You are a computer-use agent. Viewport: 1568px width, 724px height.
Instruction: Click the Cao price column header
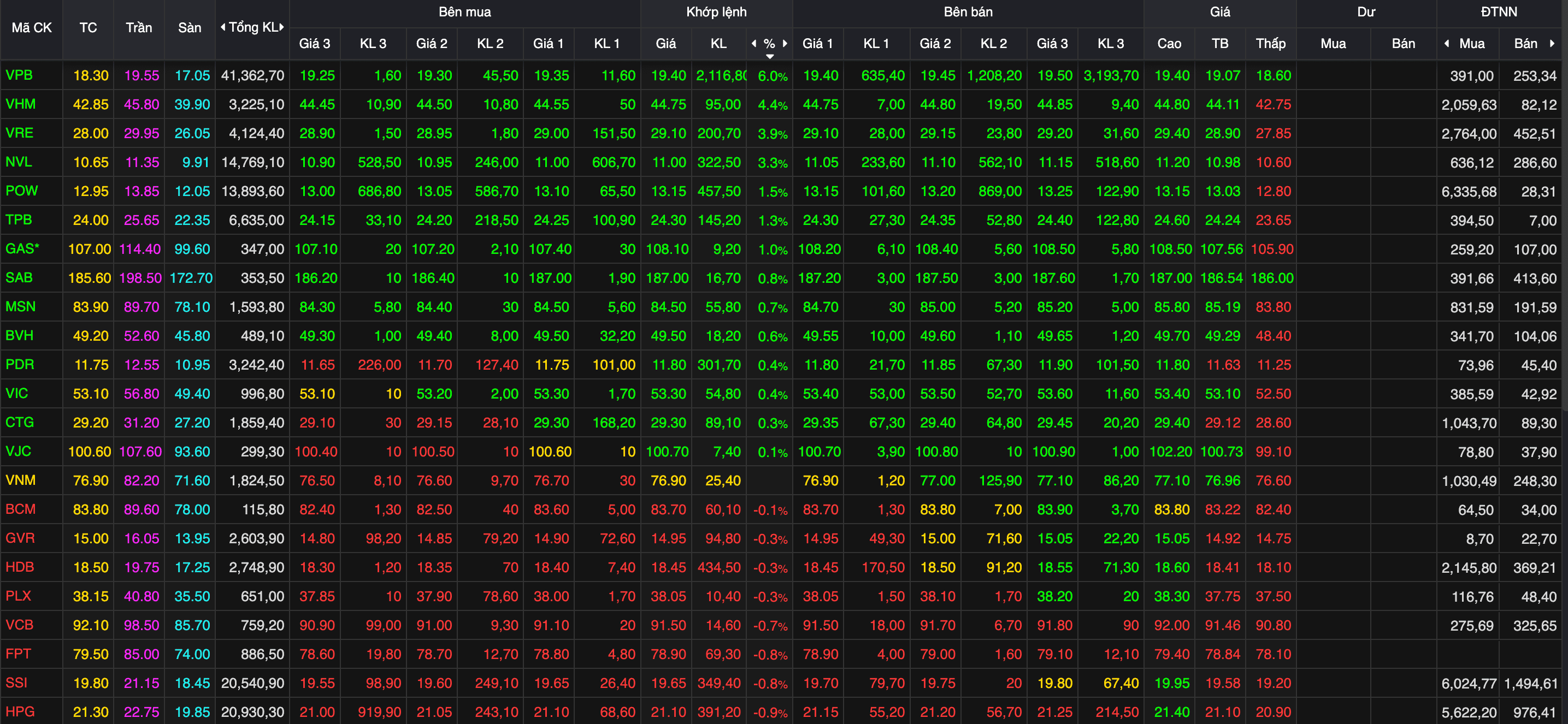(1169, 44)
